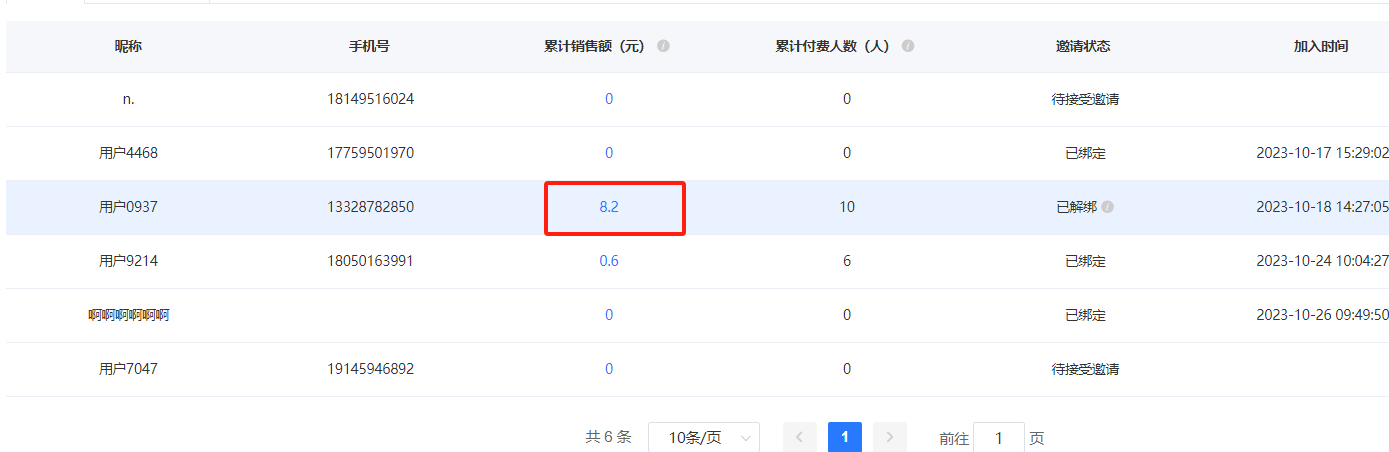Select the 用户0937 nickname cell
This screenshot has width=1389, height=452.
pyautogui.click(x=128, y=207)
